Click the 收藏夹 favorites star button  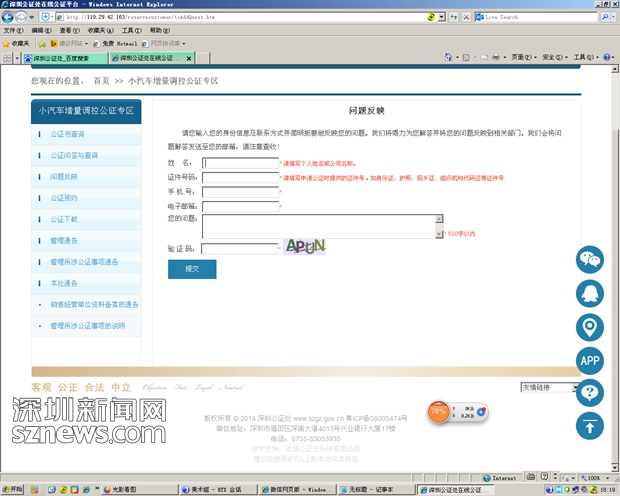pyautogui.click(x=16, y=44)
